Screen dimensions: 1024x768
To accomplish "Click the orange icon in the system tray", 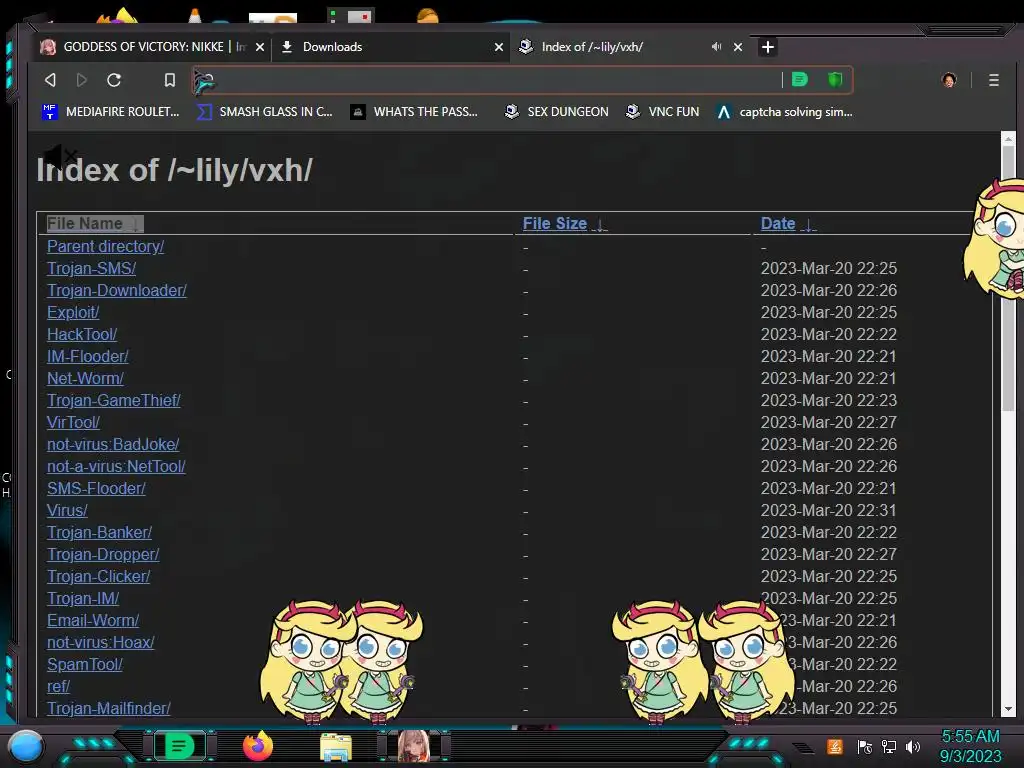I will [x=835, y=746].
